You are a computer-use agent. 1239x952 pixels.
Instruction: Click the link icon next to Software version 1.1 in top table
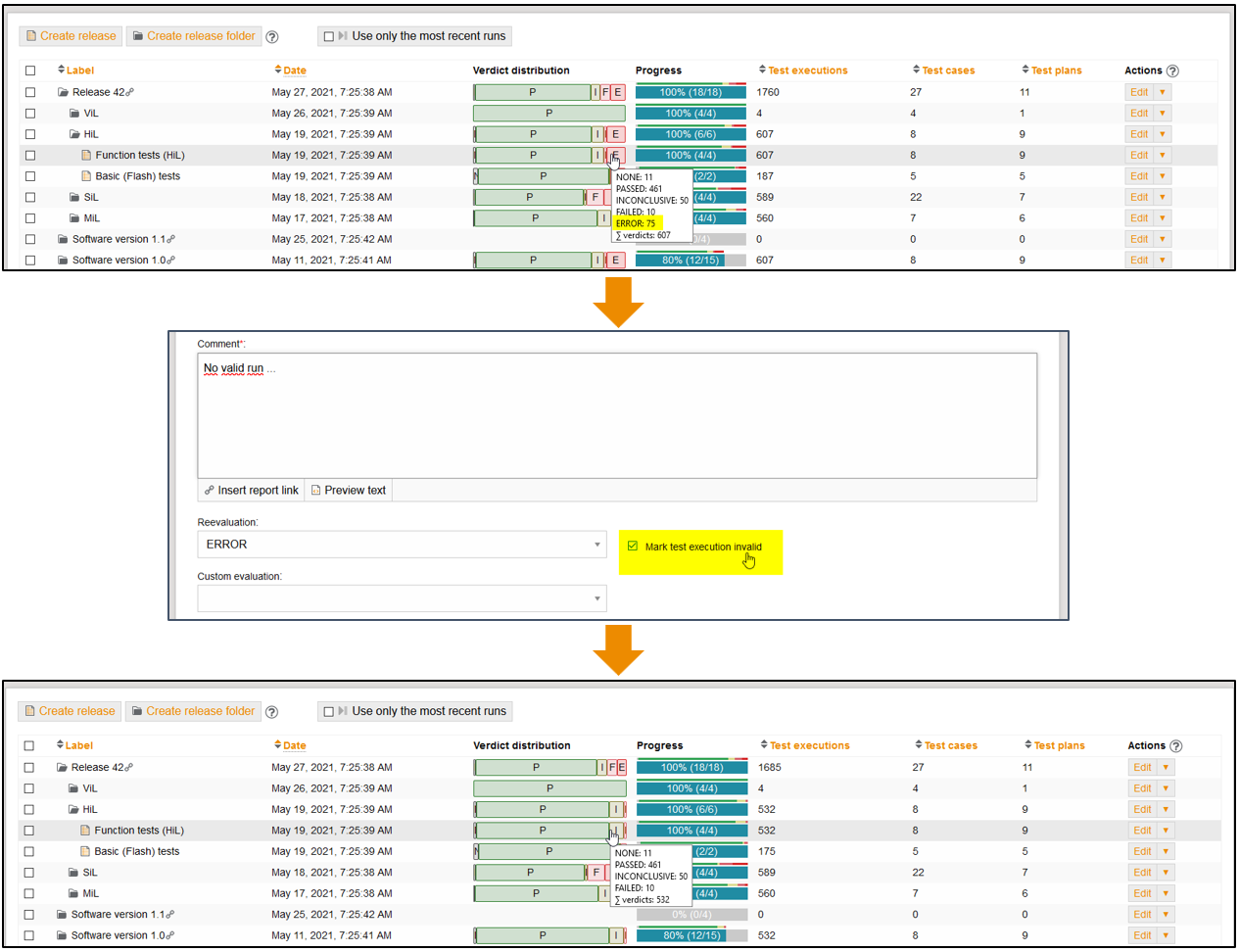click(171, 239)
